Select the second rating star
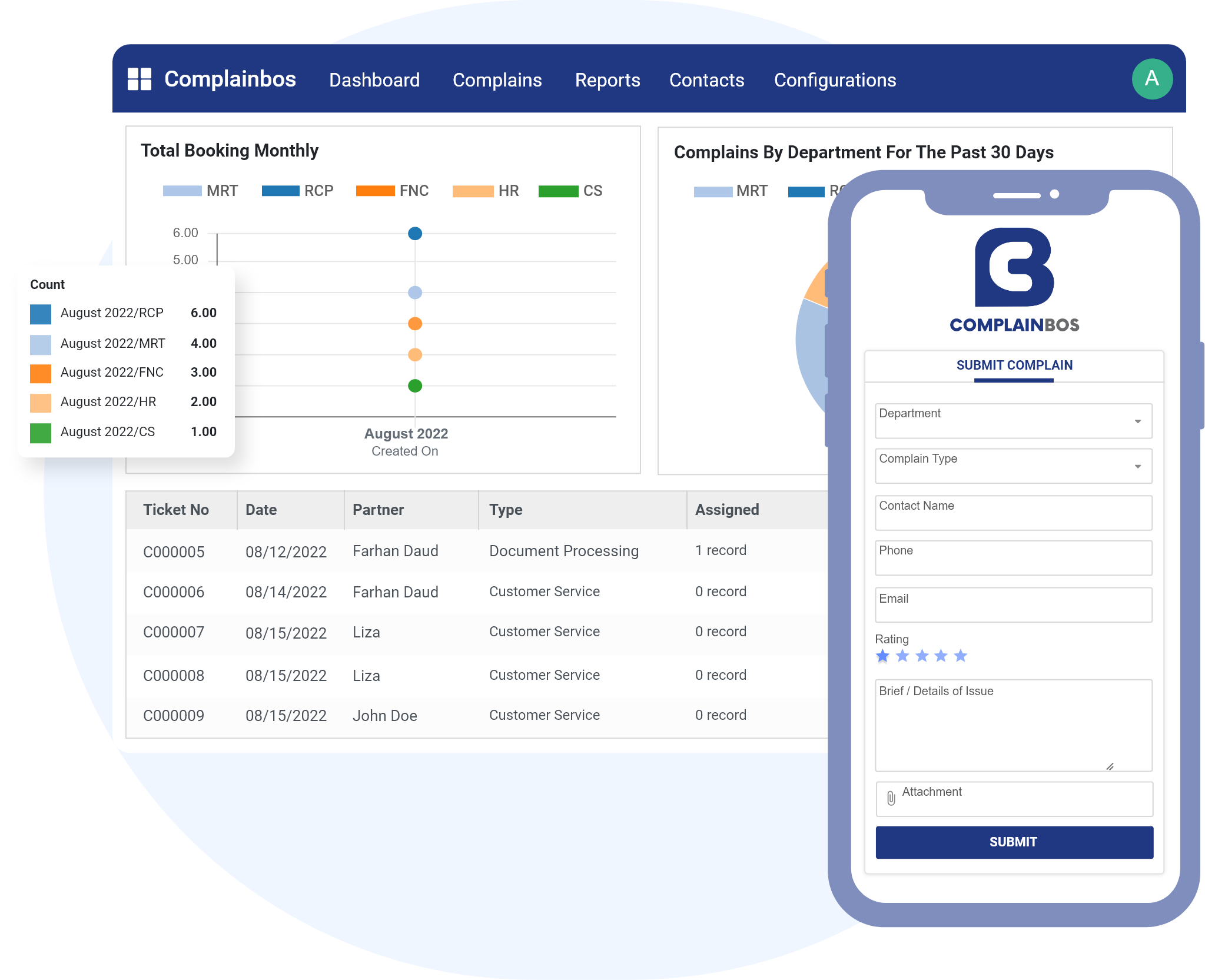Screen dimensions: 1205x980 coord(902,656)
